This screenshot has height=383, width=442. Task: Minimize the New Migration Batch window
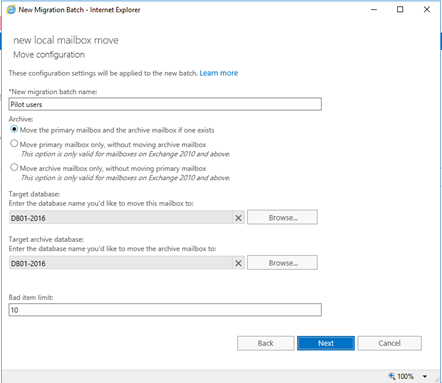374,10
